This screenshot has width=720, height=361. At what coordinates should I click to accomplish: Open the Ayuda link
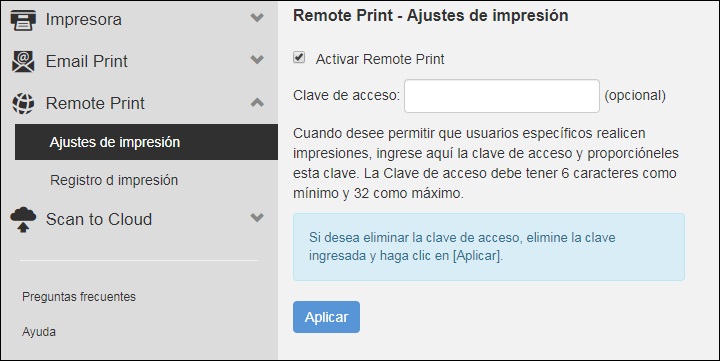[39, 332]
